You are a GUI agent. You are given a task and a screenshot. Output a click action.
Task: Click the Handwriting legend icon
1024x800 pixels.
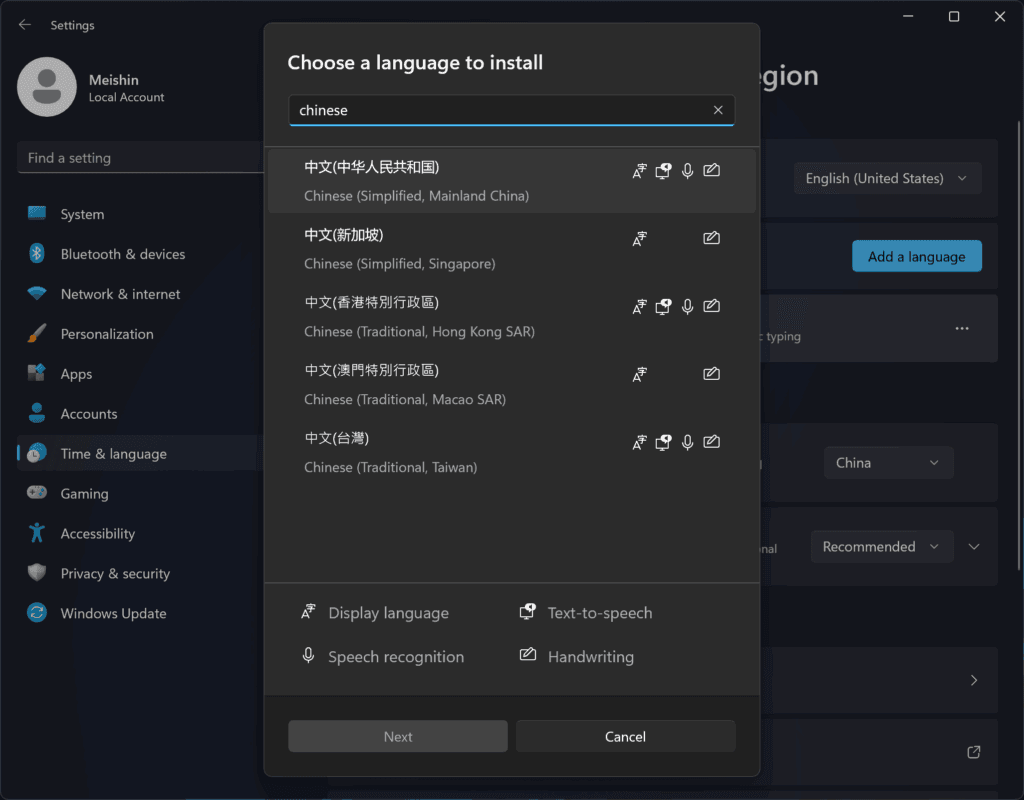click(528, 656)
